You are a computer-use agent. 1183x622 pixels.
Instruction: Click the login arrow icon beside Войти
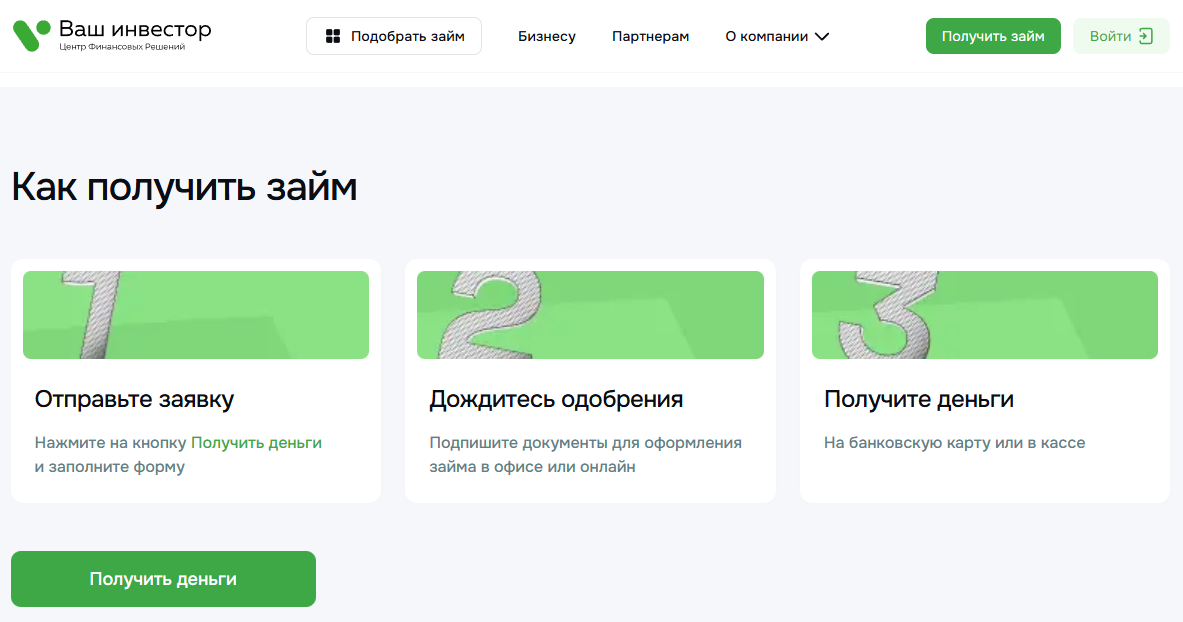tap(1146, 36)
